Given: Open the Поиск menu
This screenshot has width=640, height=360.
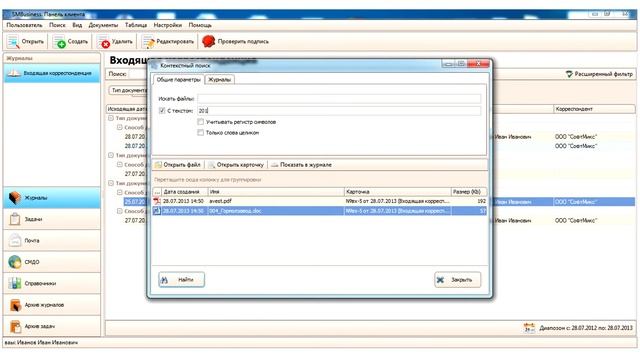Looking at the screenshot, I should 57,25.
